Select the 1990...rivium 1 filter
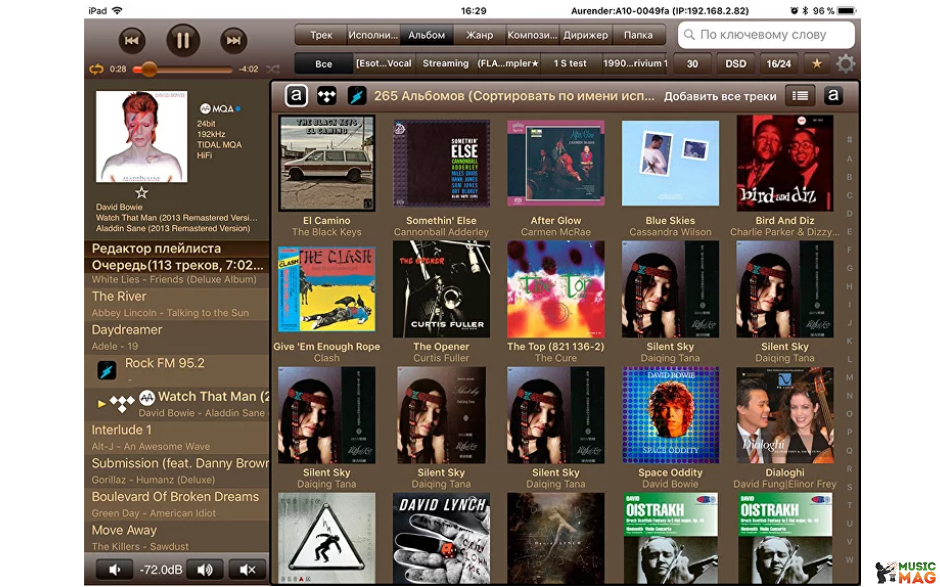The height and width of the screenshot is (587, 940). [635, 64]
